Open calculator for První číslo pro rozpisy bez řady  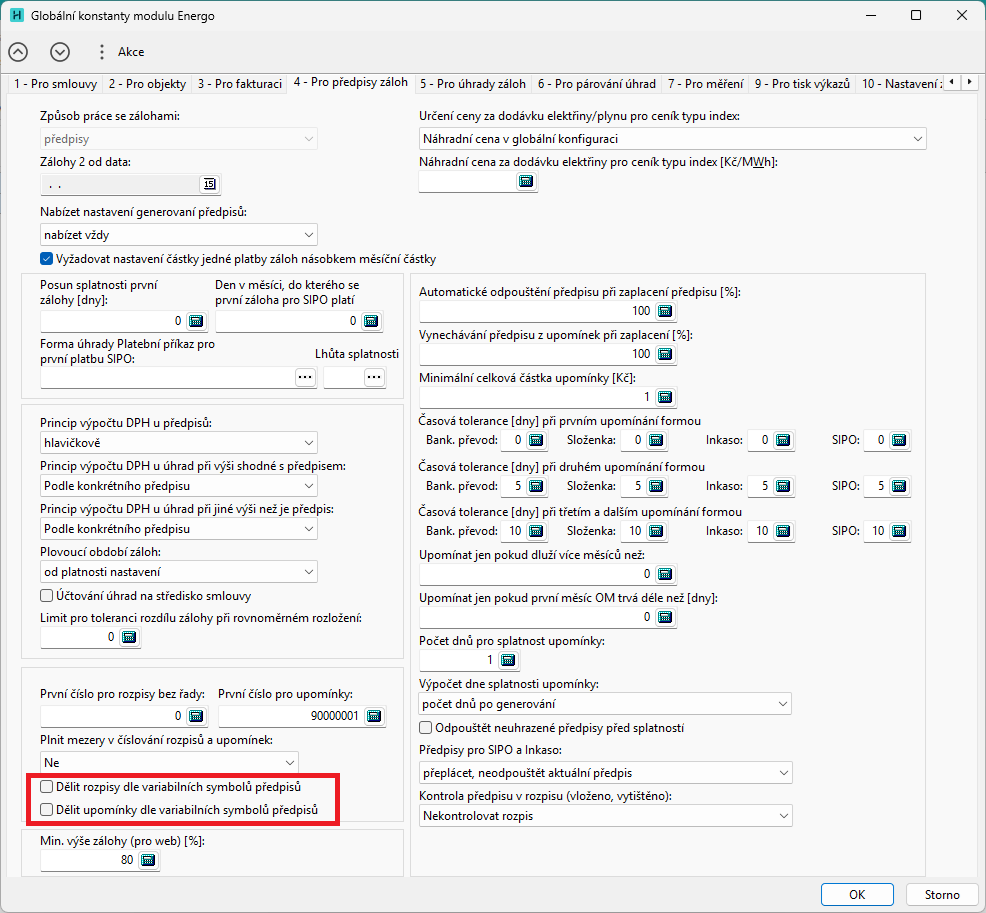tap(196, 716)
